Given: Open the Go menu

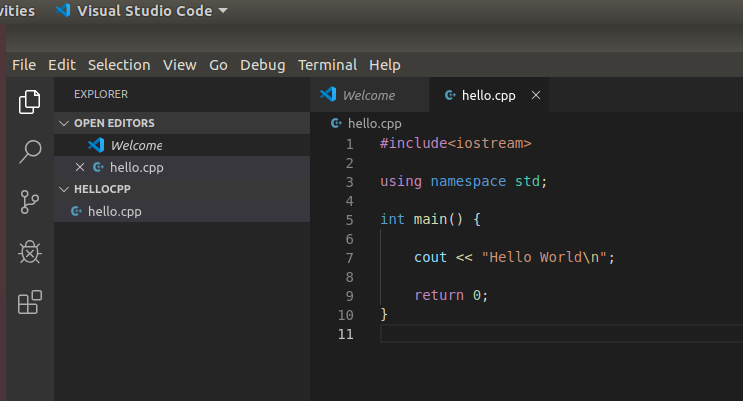Looking at the screenshot, I should click(218, 65).
